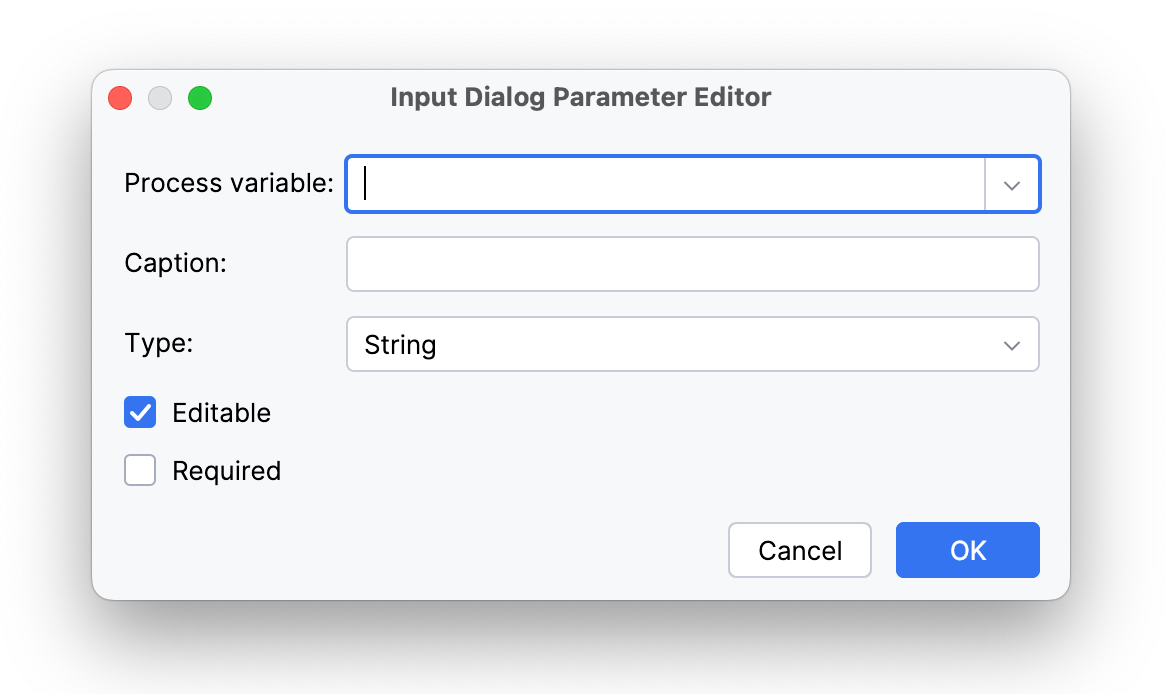Focus the Process variable text field
The height and width of the screenshot is (694, 1176).
[665, 184]
